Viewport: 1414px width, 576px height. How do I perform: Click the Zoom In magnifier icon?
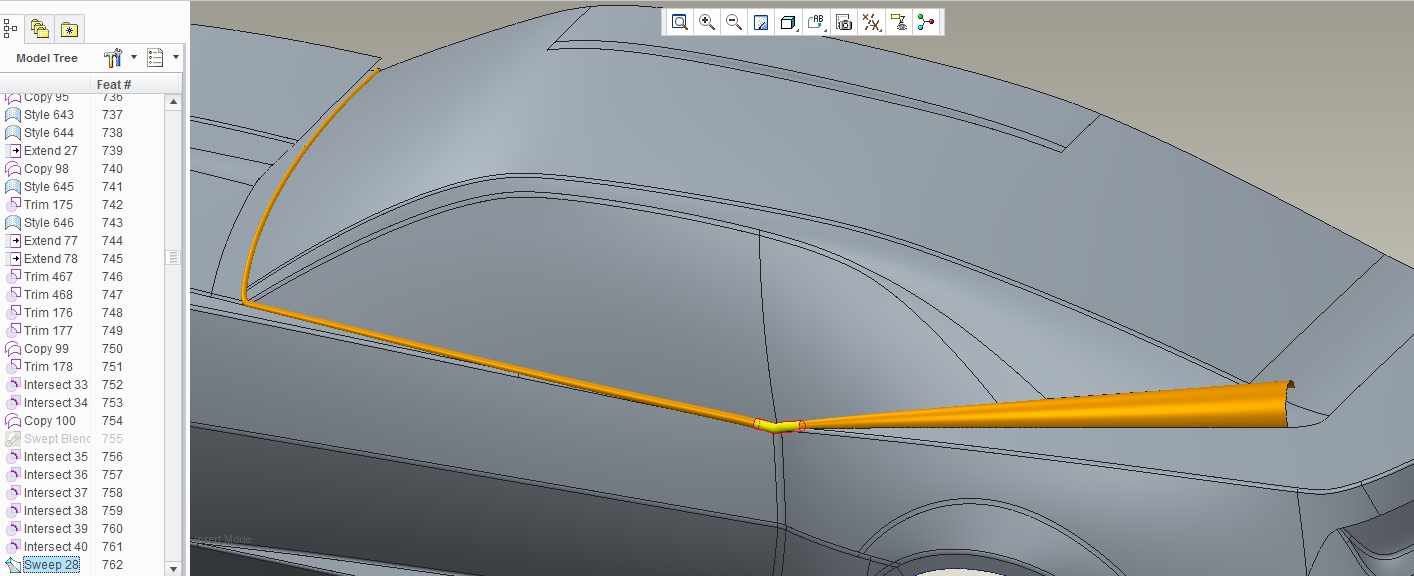[707, 22]
